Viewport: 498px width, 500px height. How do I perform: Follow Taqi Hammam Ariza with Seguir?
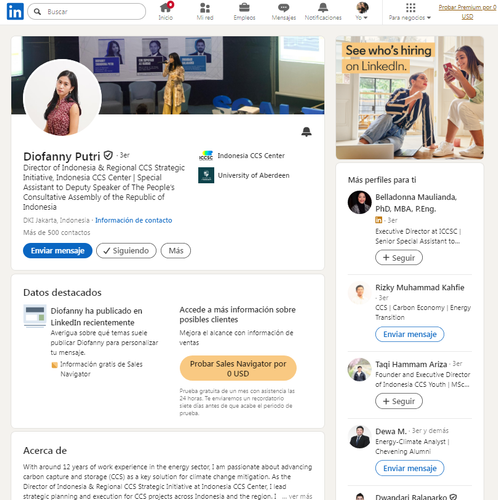click(x=399, y=401)
